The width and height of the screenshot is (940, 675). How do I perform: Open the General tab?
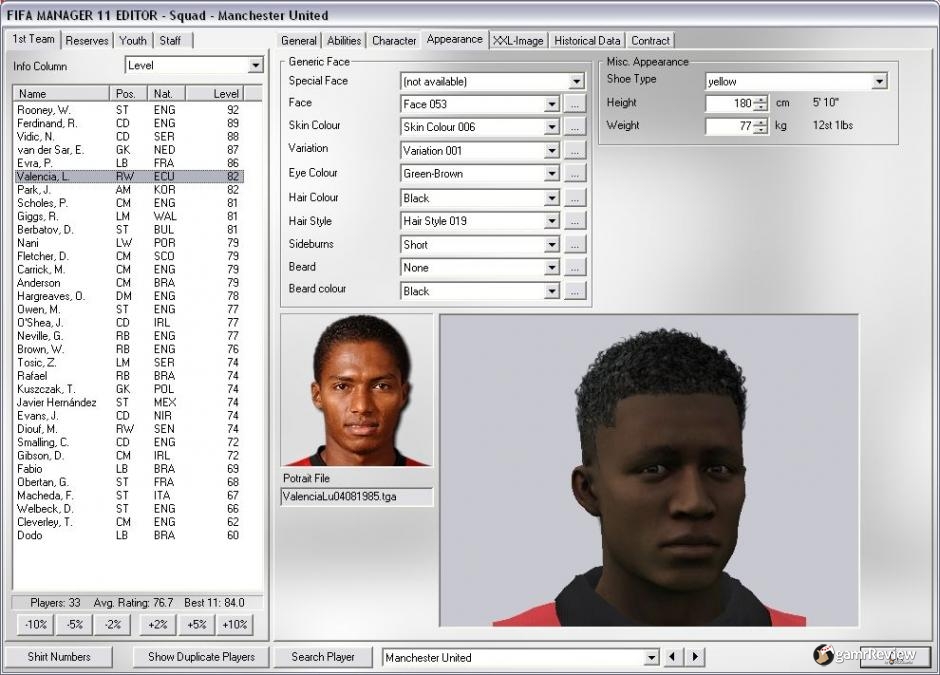coord(299,41)
